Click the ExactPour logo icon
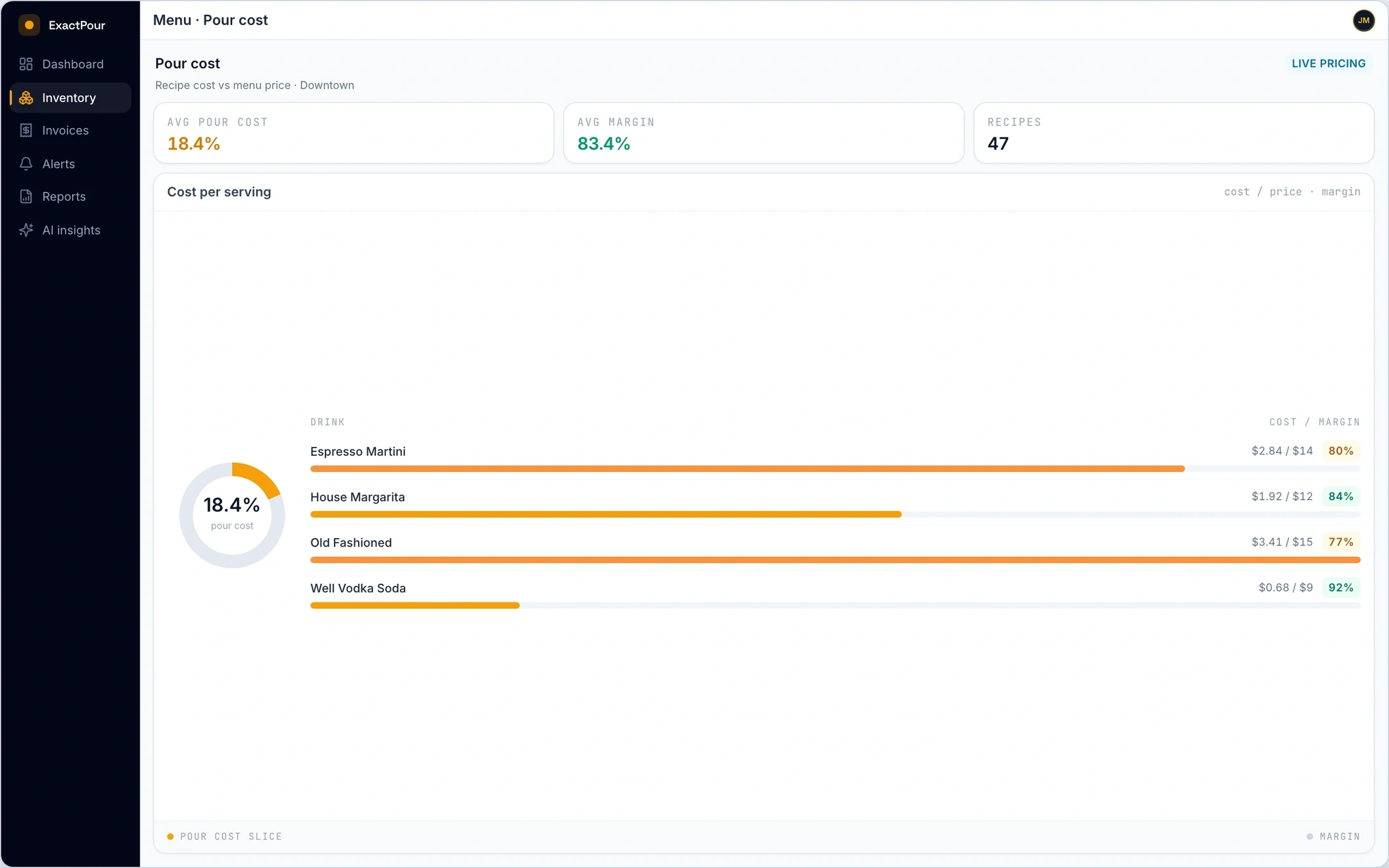Screen dimensions: 1389x868 (29, 25)
